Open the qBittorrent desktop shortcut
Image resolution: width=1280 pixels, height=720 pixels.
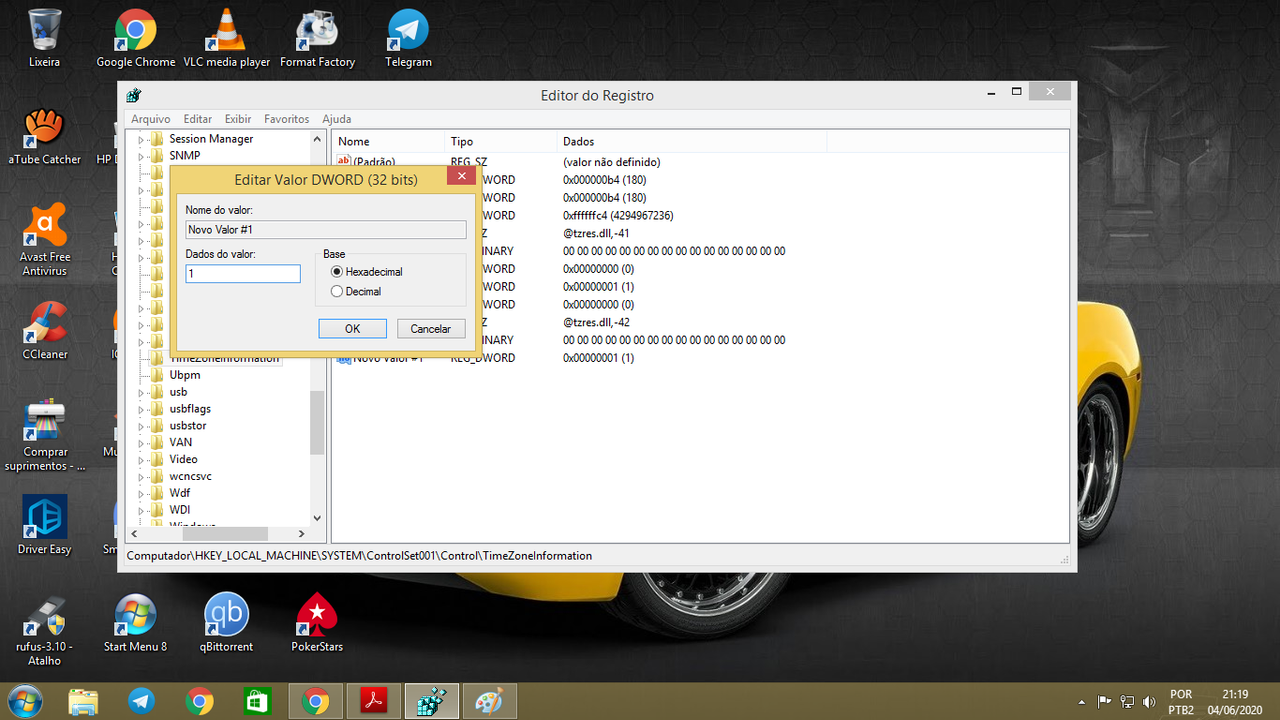226,622
